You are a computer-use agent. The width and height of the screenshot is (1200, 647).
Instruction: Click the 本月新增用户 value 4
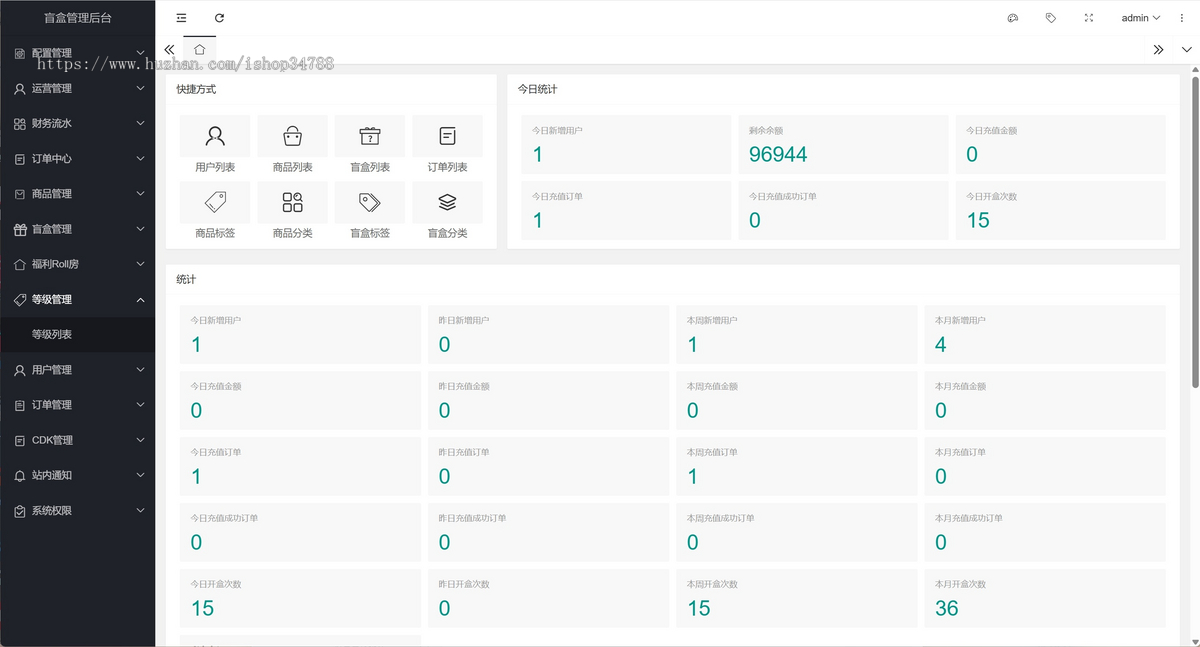pyautogui.click(x=941, y=344)
